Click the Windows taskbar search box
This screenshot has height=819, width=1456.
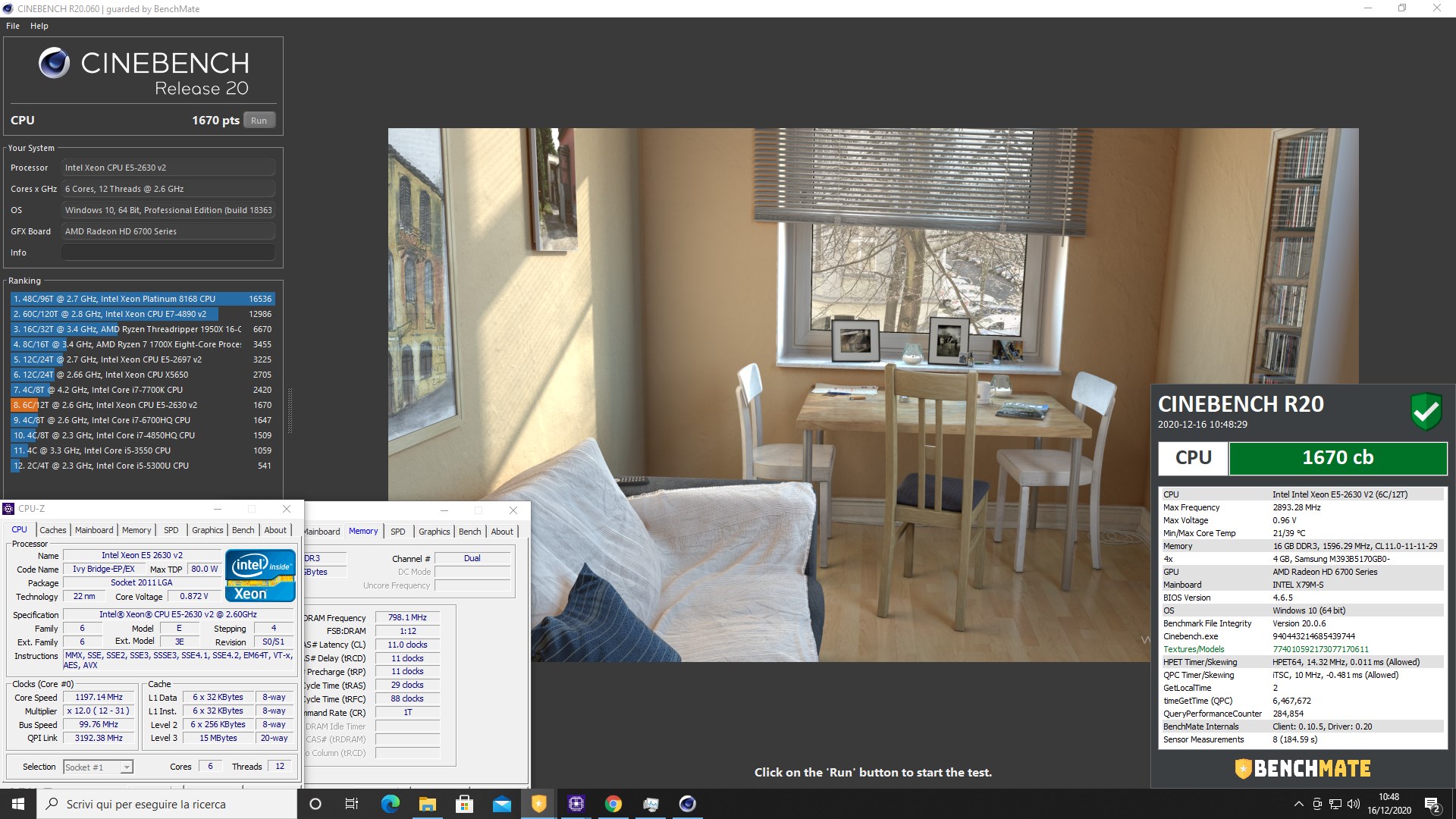167,804
